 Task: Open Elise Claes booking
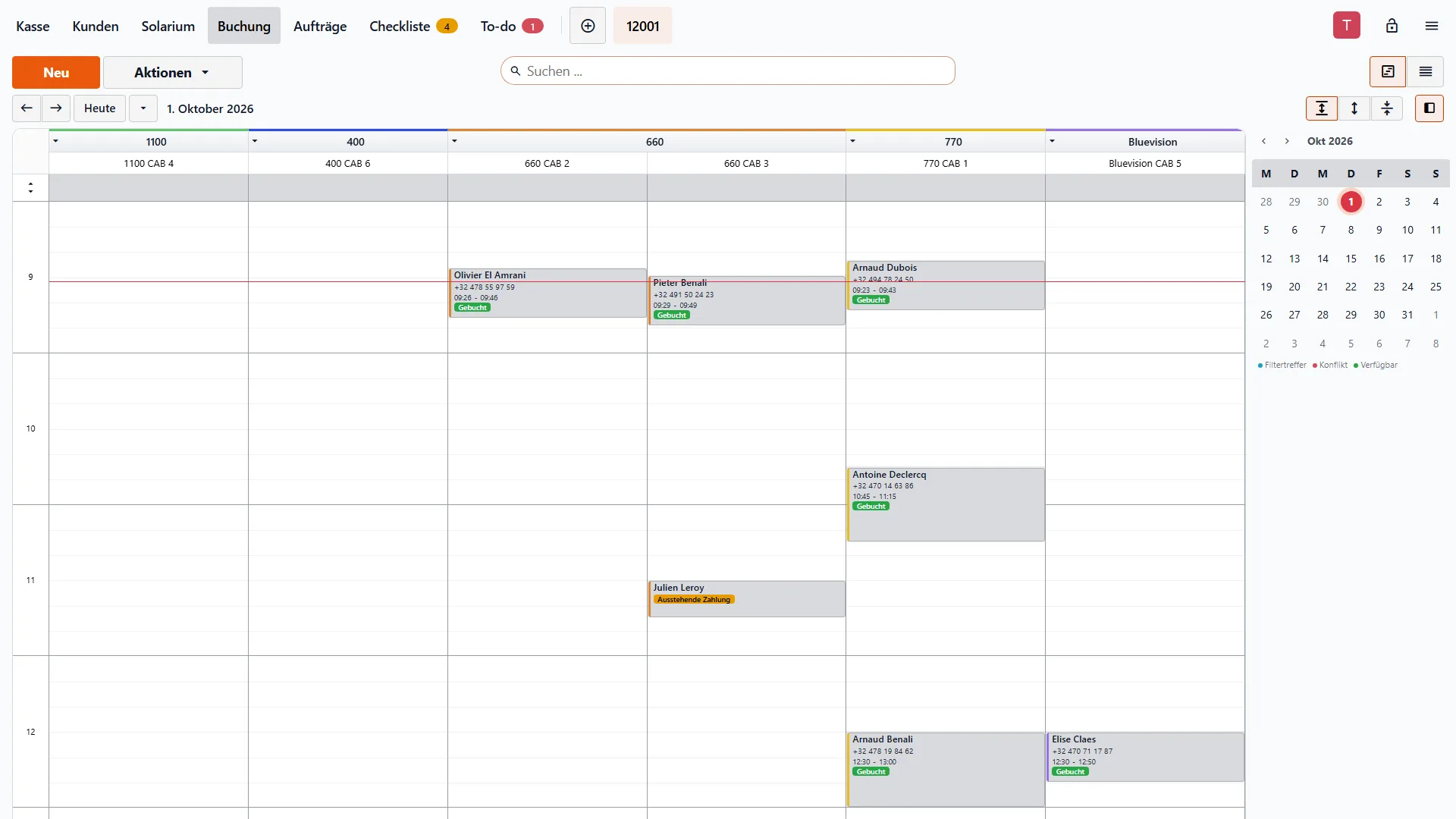[1145, 757]
